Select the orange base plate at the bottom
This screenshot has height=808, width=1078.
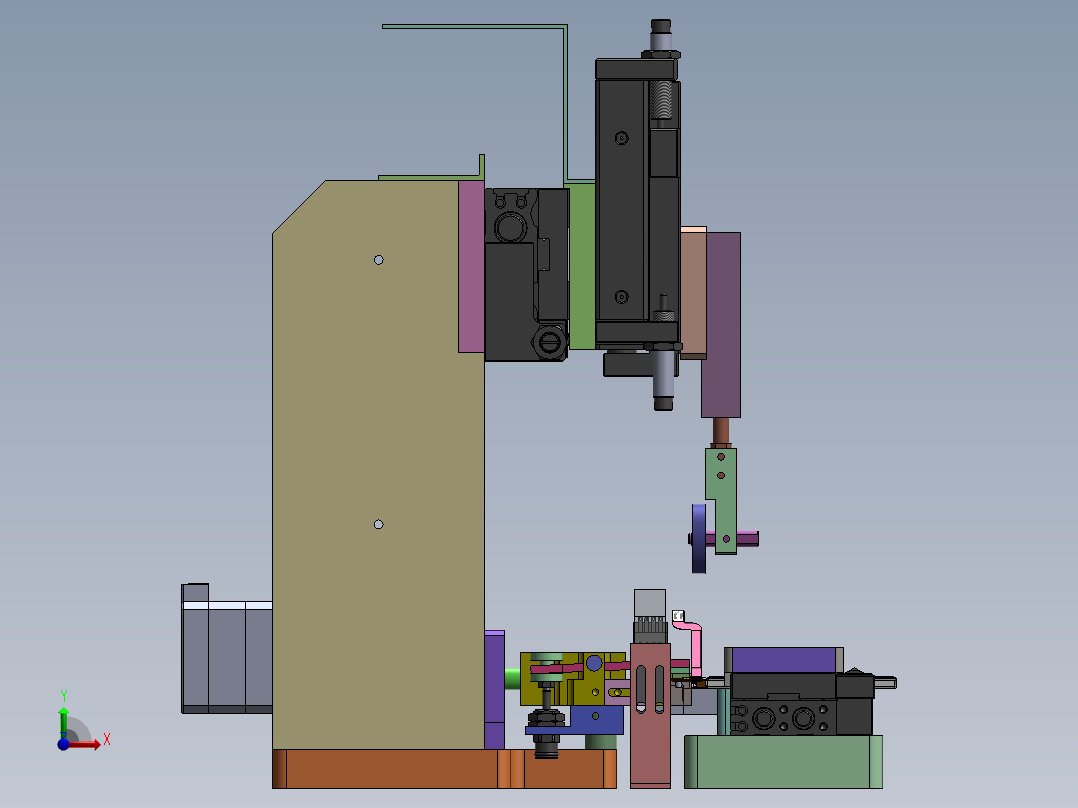[x=444, y=769]
